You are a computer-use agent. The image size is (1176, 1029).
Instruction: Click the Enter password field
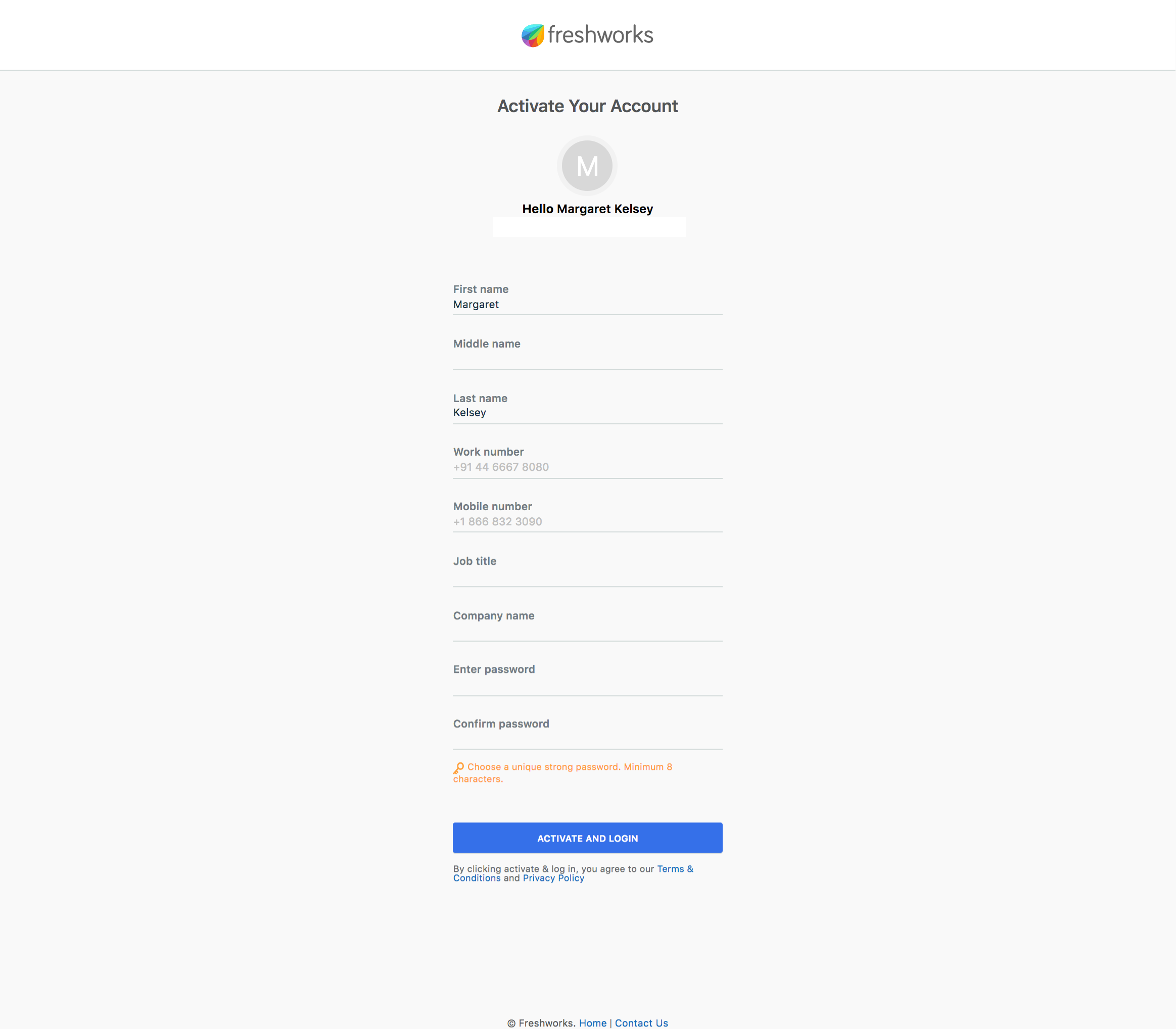pos(587,684)
